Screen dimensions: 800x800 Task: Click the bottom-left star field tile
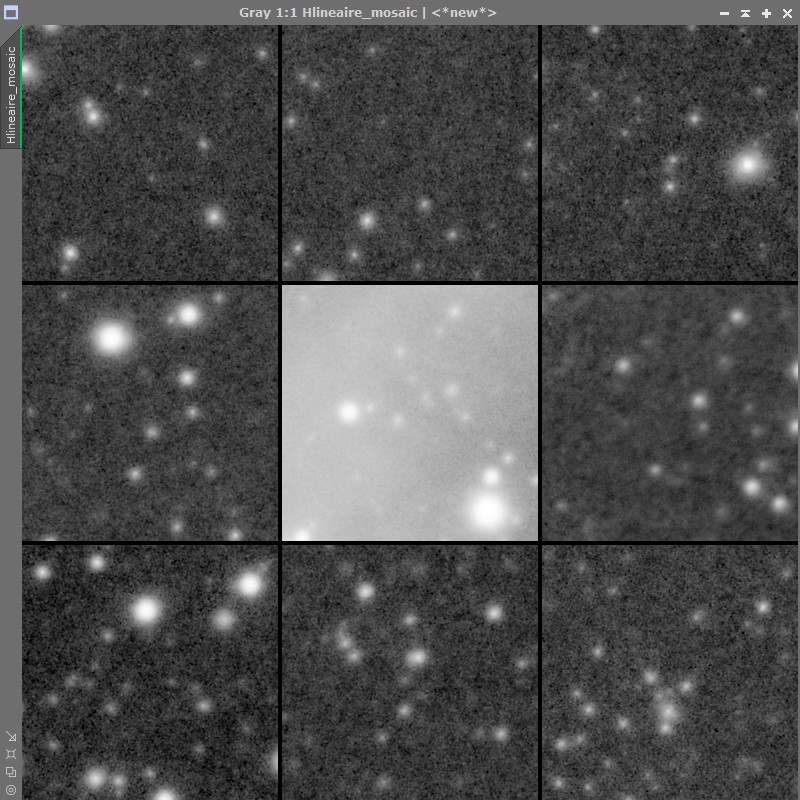point(150,672)
